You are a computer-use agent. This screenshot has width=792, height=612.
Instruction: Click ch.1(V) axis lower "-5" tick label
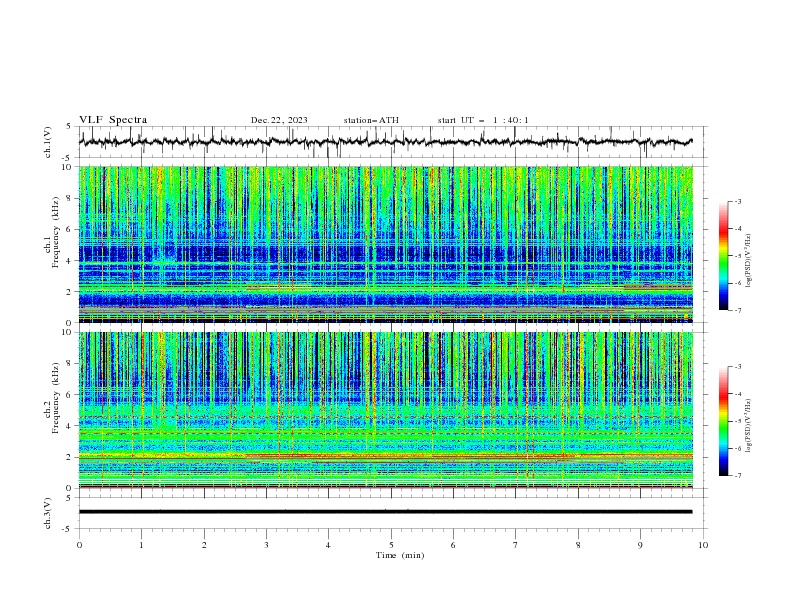(67, 158)
